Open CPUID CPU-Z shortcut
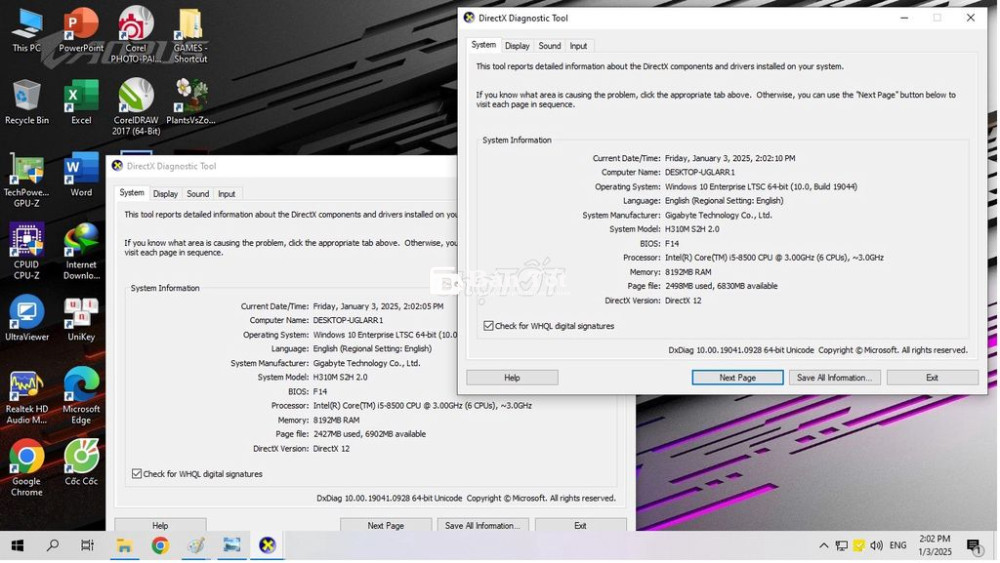 click(x=26, y=252)
